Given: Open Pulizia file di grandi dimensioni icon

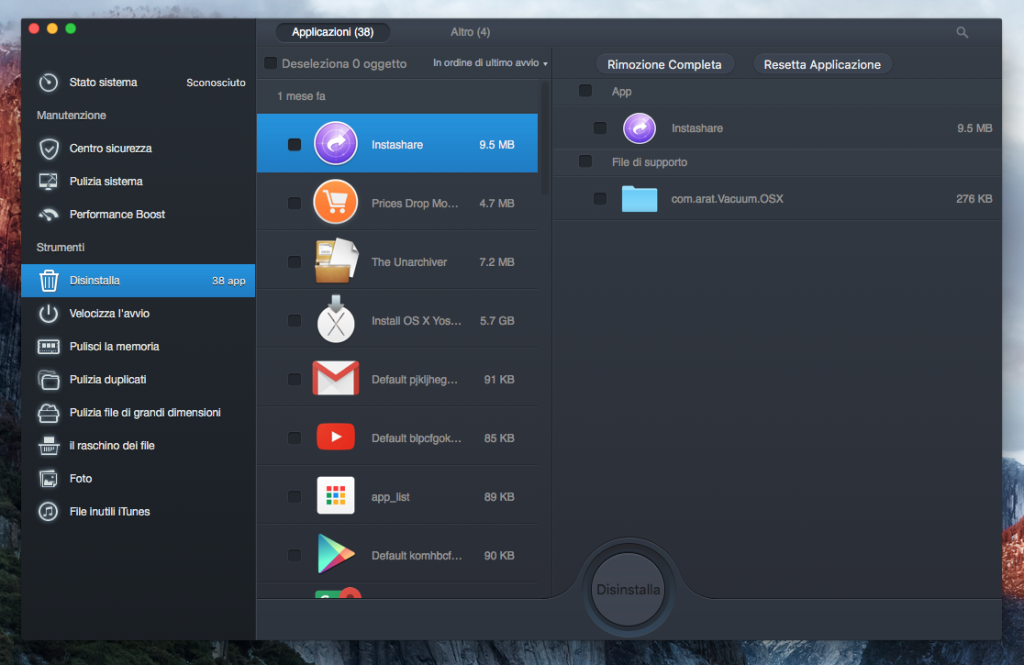Looking at the screenshot, I should 48,413.
